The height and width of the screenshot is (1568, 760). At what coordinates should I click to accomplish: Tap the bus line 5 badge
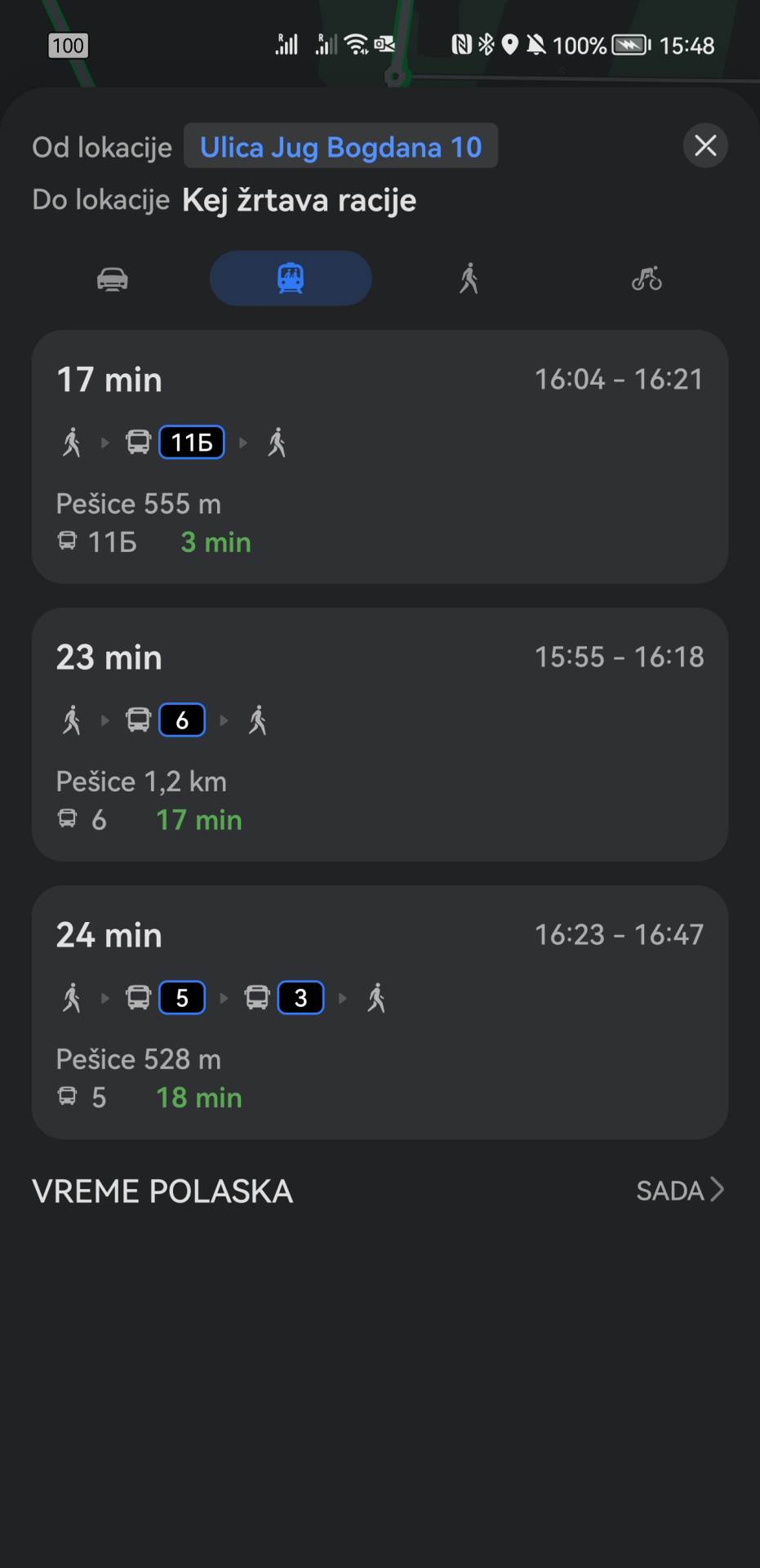click(x=182, y=998)
